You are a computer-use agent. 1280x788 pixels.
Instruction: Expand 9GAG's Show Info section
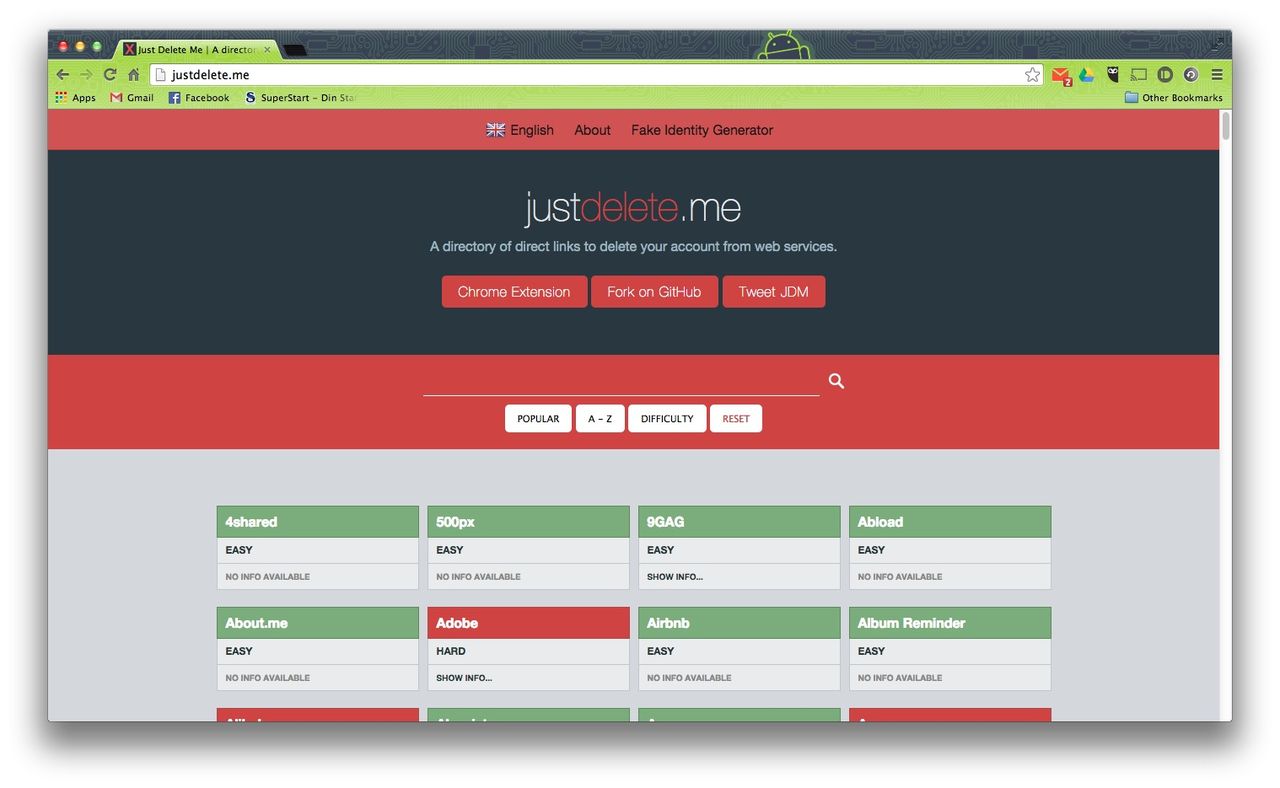pos(675,577)
